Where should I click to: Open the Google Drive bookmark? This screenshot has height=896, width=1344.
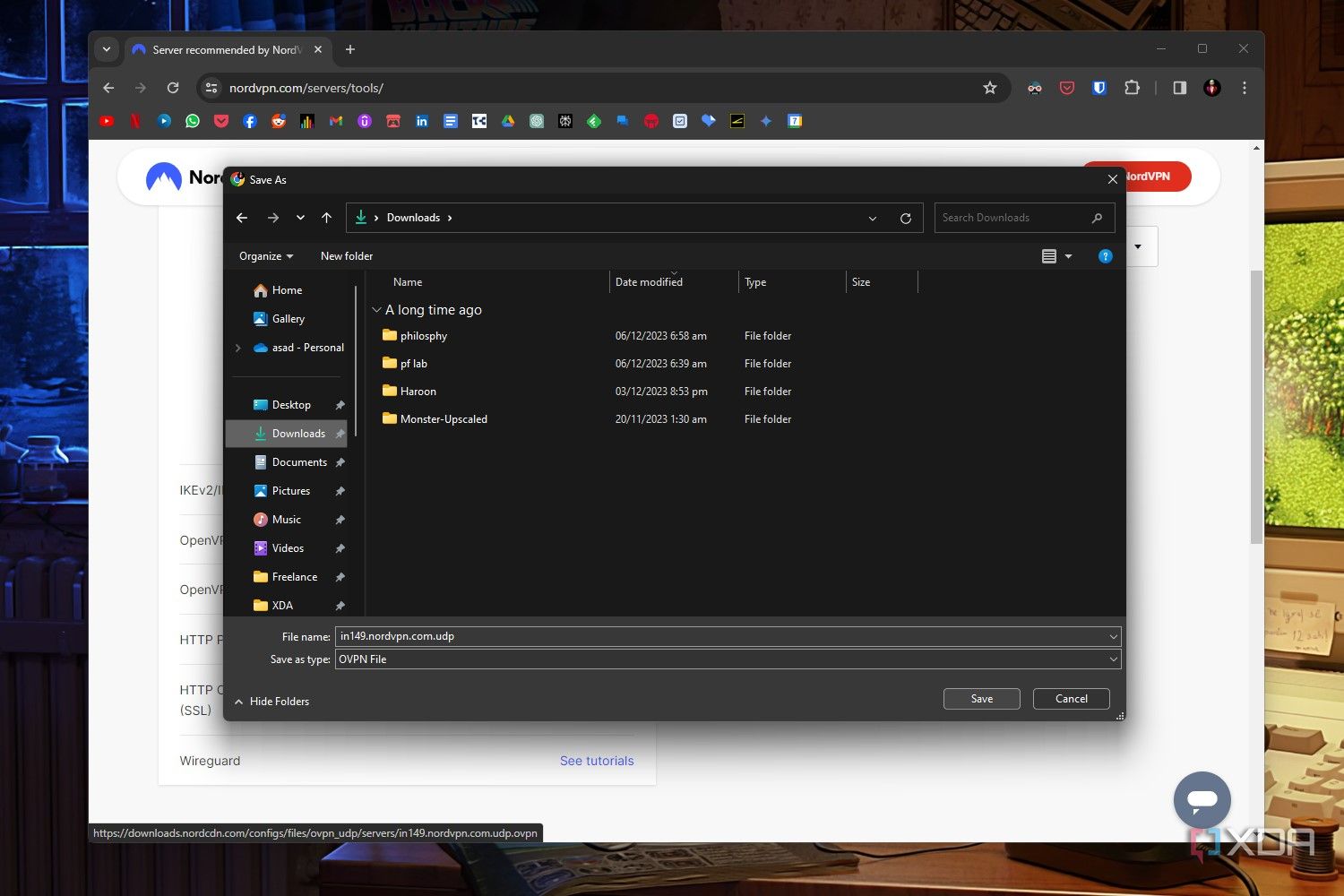pyautogui.click(x=508, y=121)
